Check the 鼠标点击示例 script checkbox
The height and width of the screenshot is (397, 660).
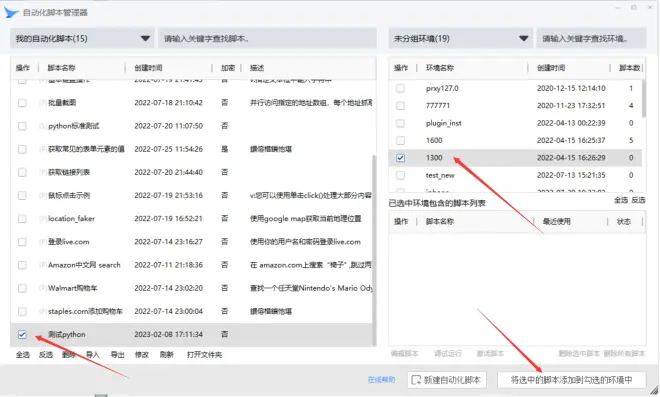[x=22, y=195]
